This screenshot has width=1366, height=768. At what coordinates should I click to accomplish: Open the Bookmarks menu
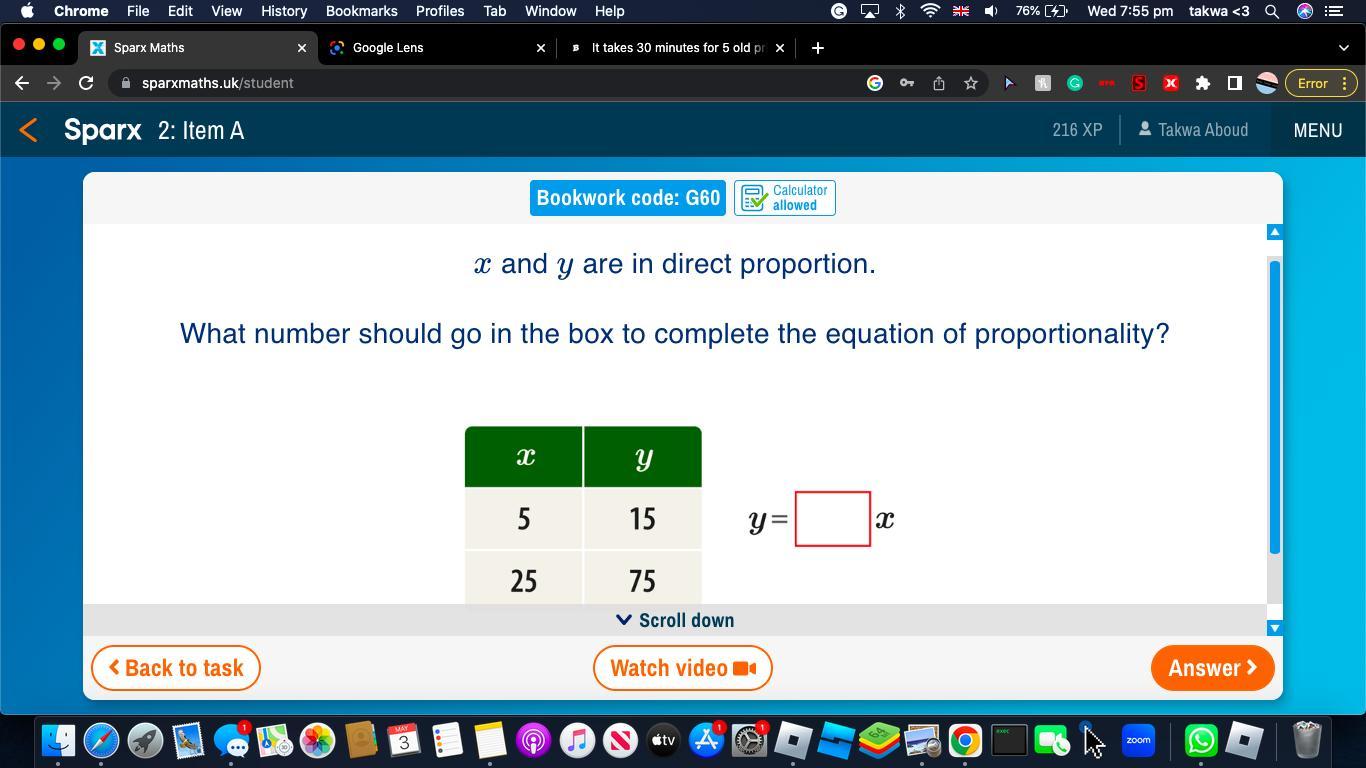[x=361, y=11]
